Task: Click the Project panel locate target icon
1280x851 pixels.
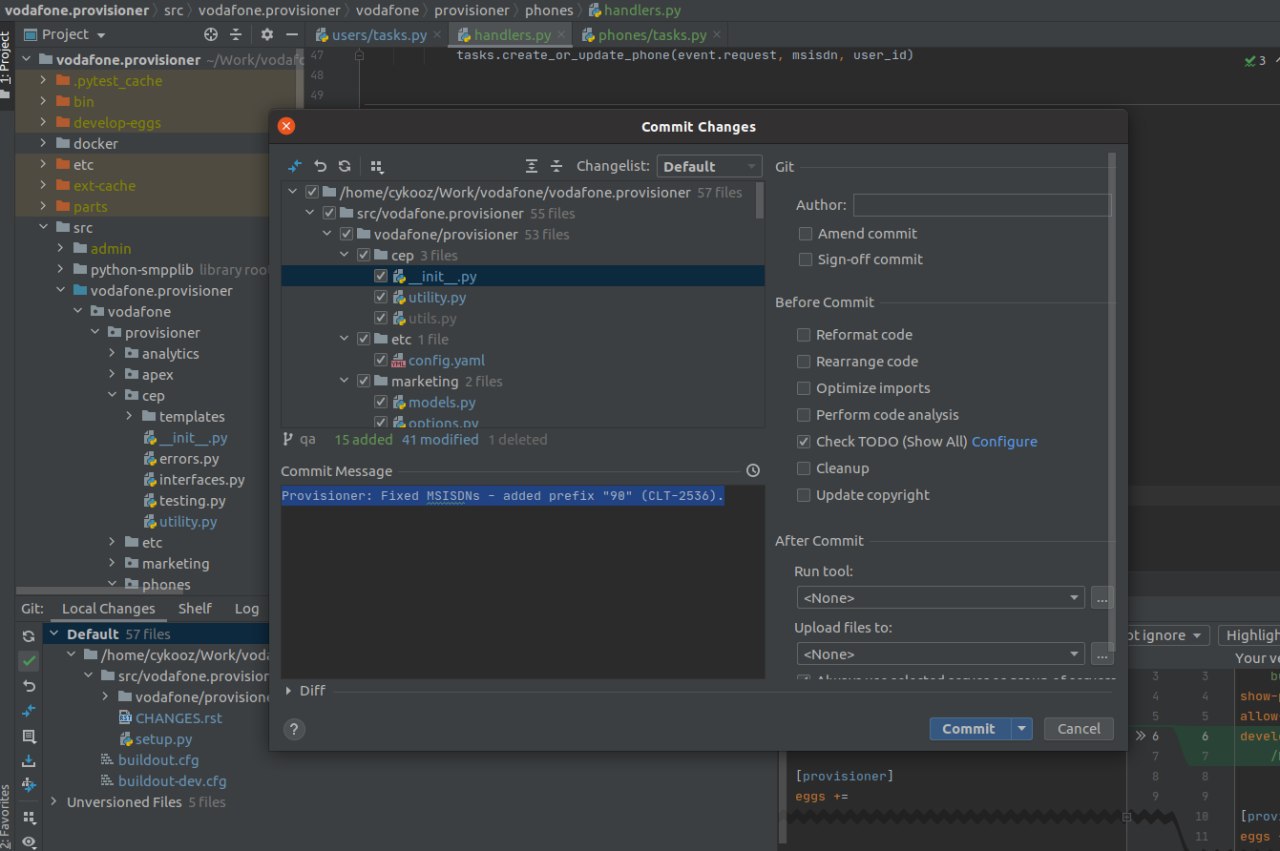Action: tap(211, 34)
